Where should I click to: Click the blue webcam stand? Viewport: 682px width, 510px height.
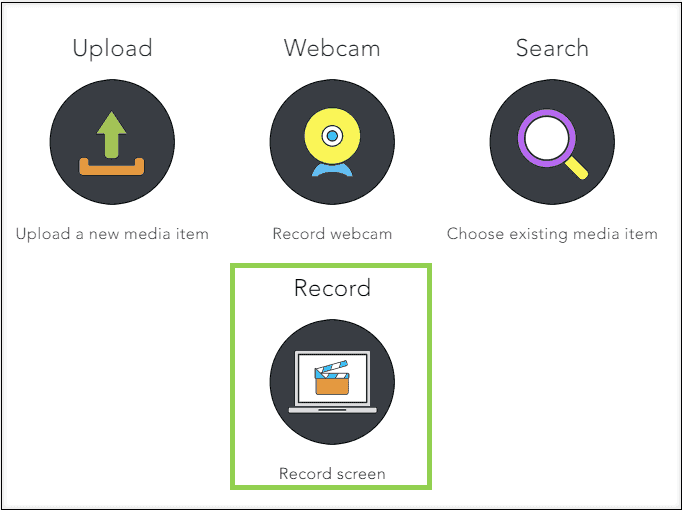pos(332,170)
